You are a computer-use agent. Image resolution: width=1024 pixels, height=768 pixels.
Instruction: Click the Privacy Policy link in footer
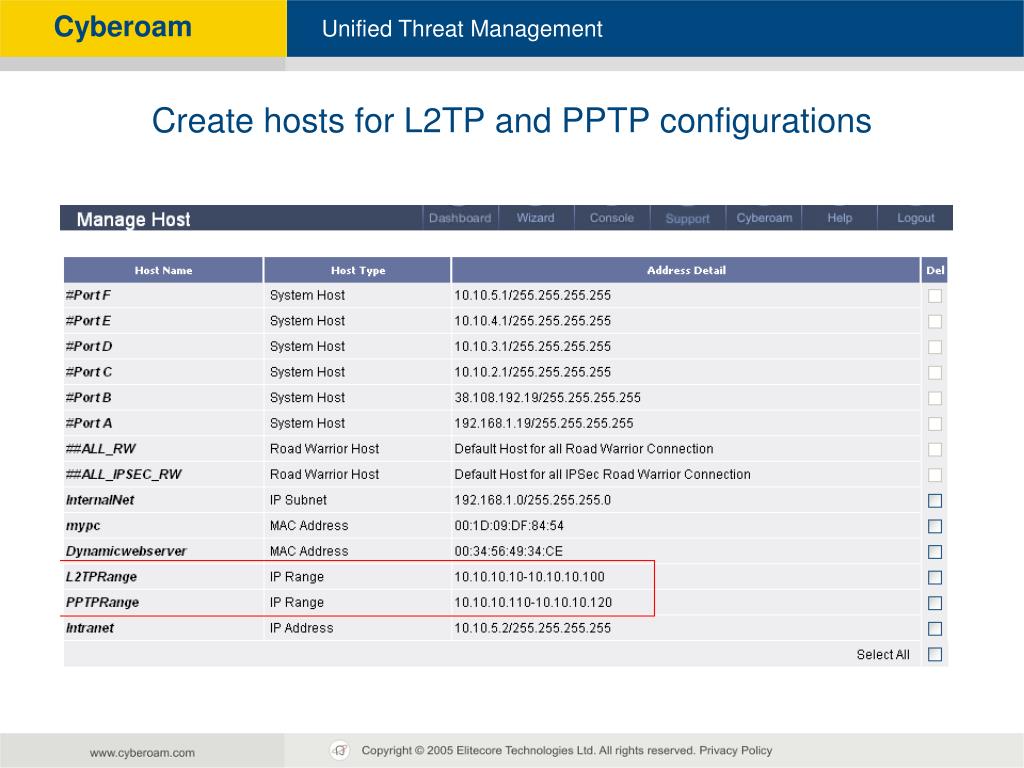click(x=735, y=750)
